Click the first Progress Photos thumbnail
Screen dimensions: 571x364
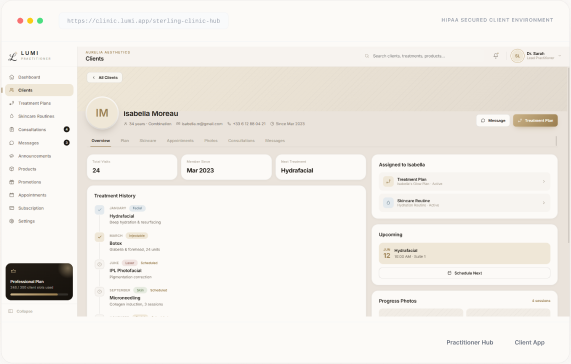(421, 312)
